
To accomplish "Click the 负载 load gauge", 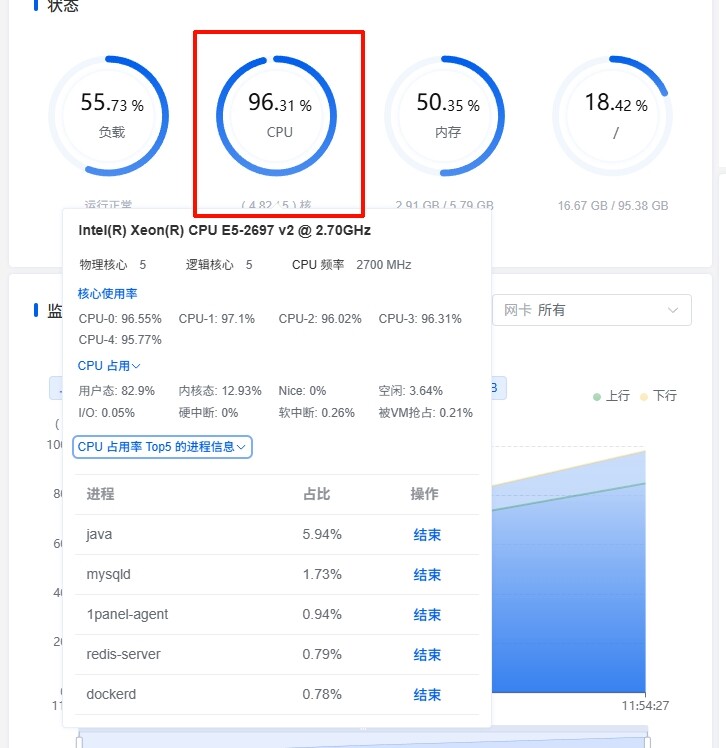I will click(x=111, y=115).
